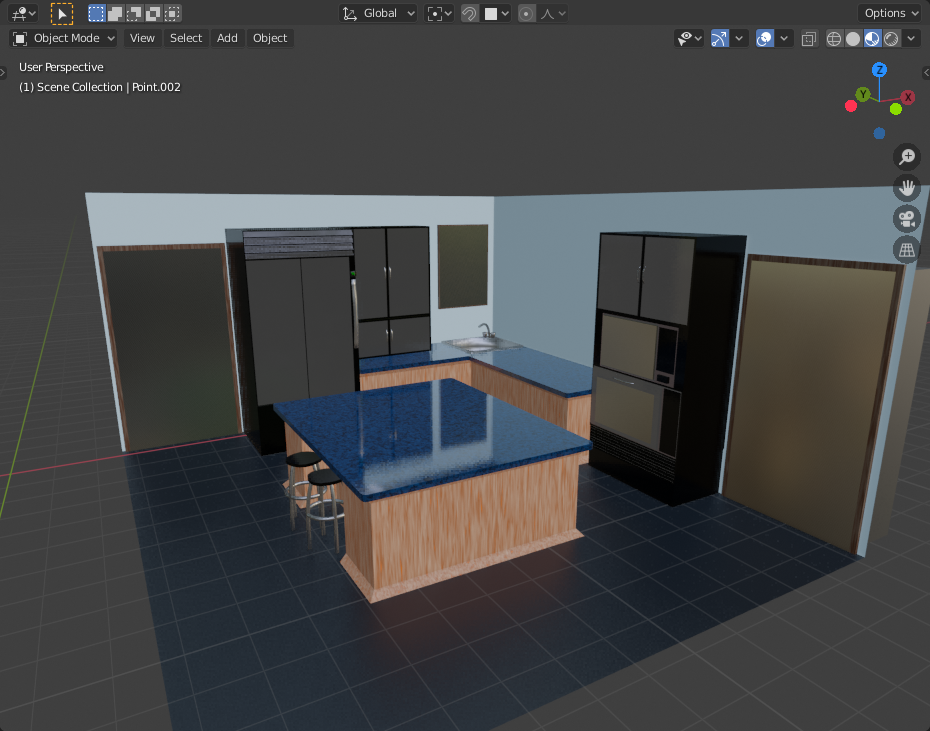
Task: Open the Global transform orientation dropdown
Action: pos(378,13)
